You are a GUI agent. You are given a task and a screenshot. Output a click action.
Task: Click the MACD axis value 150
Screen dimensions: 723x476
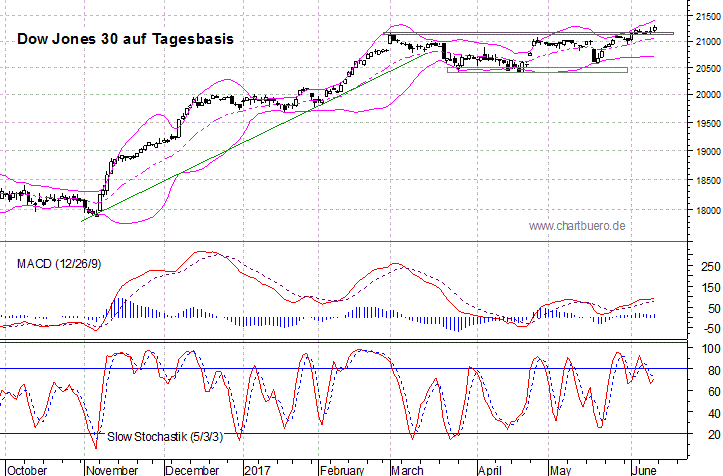[711, 288]
